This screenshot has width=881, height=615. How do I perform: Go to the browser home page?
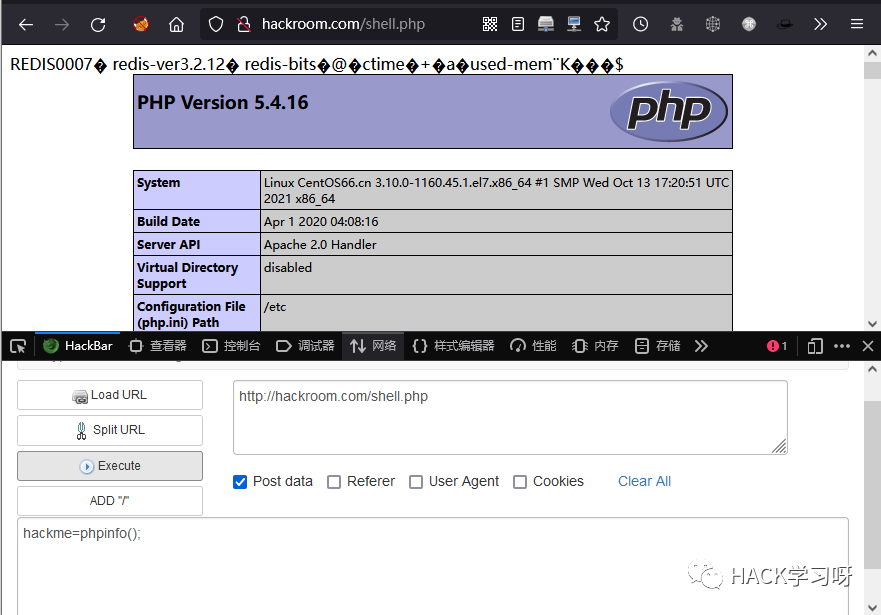click(176, 24)
